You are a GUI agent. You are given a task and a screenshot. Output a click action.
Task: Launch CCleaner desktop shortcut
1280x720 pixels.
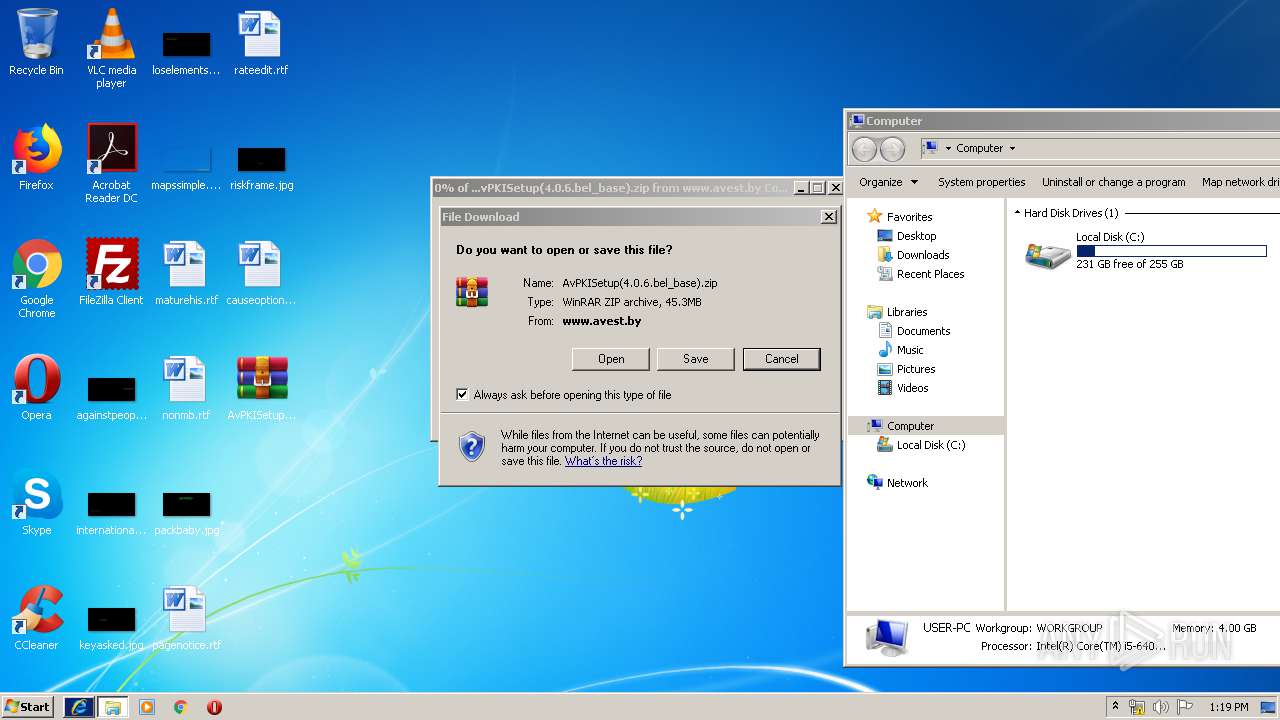click(36, 617)
